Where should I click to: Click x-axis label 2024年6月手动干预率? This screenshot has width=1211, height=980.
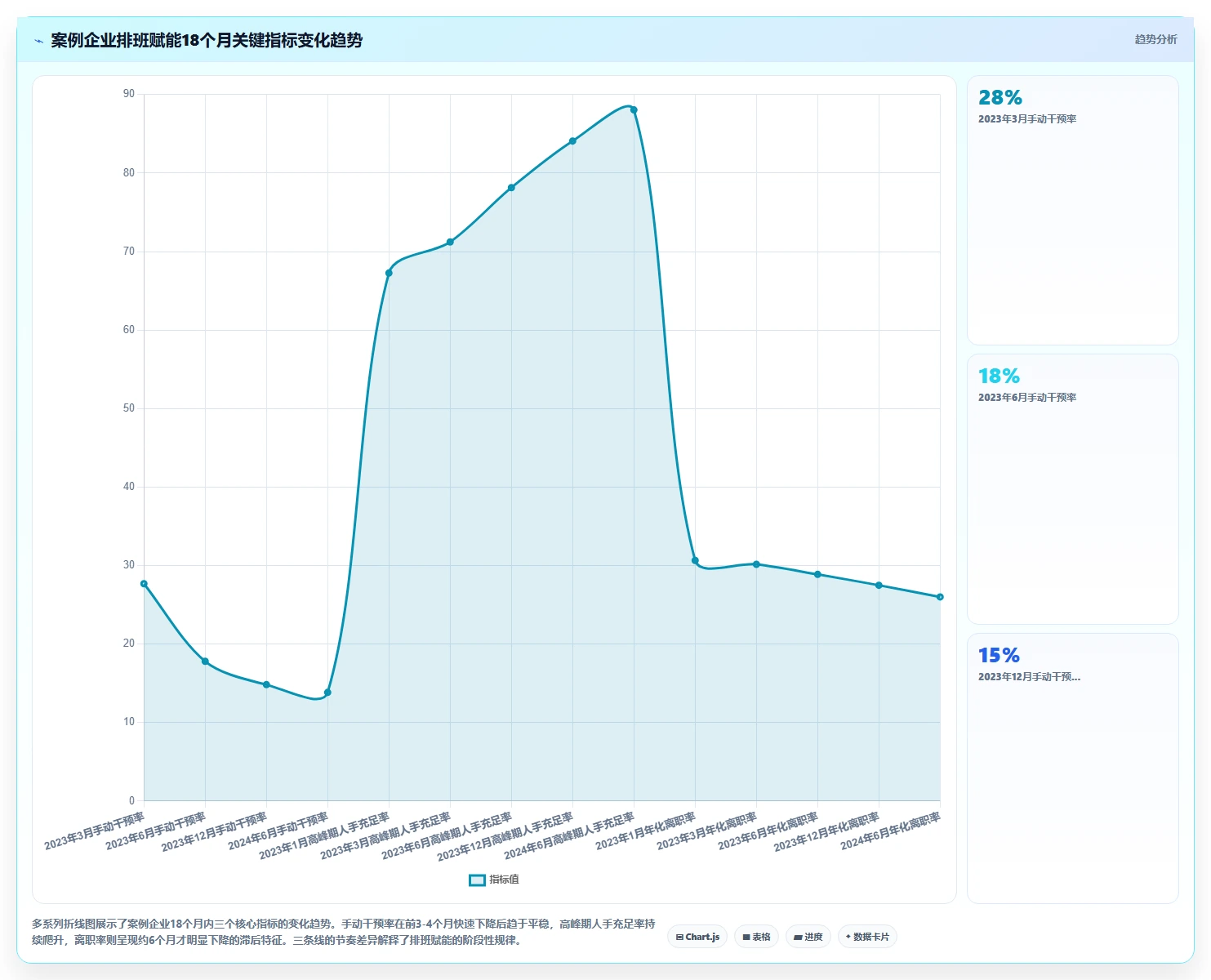[278, 831]
